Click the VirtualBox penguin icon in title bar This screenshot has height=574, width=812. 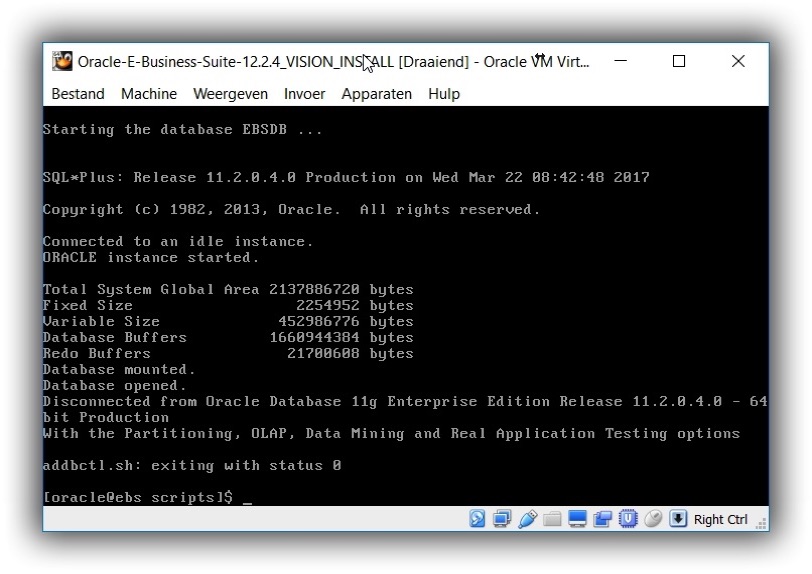tap(62, 61)
